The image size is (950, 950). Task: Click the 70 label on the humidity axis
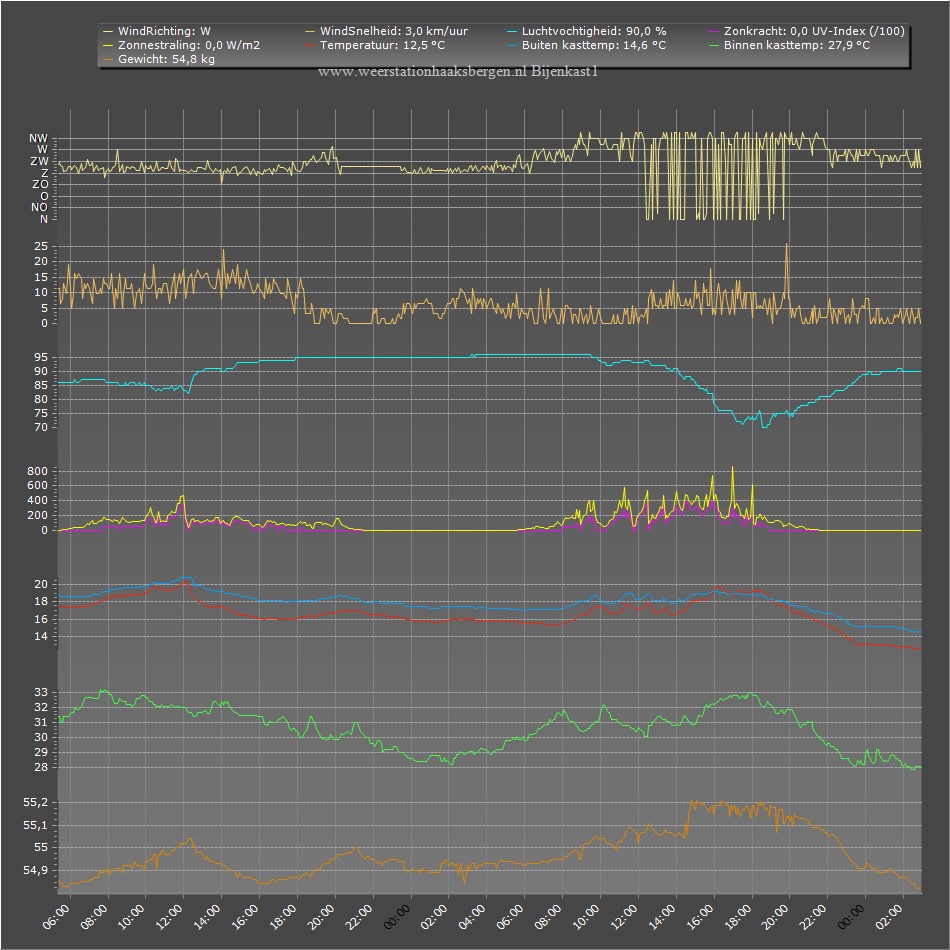click(x=41, y=427)
